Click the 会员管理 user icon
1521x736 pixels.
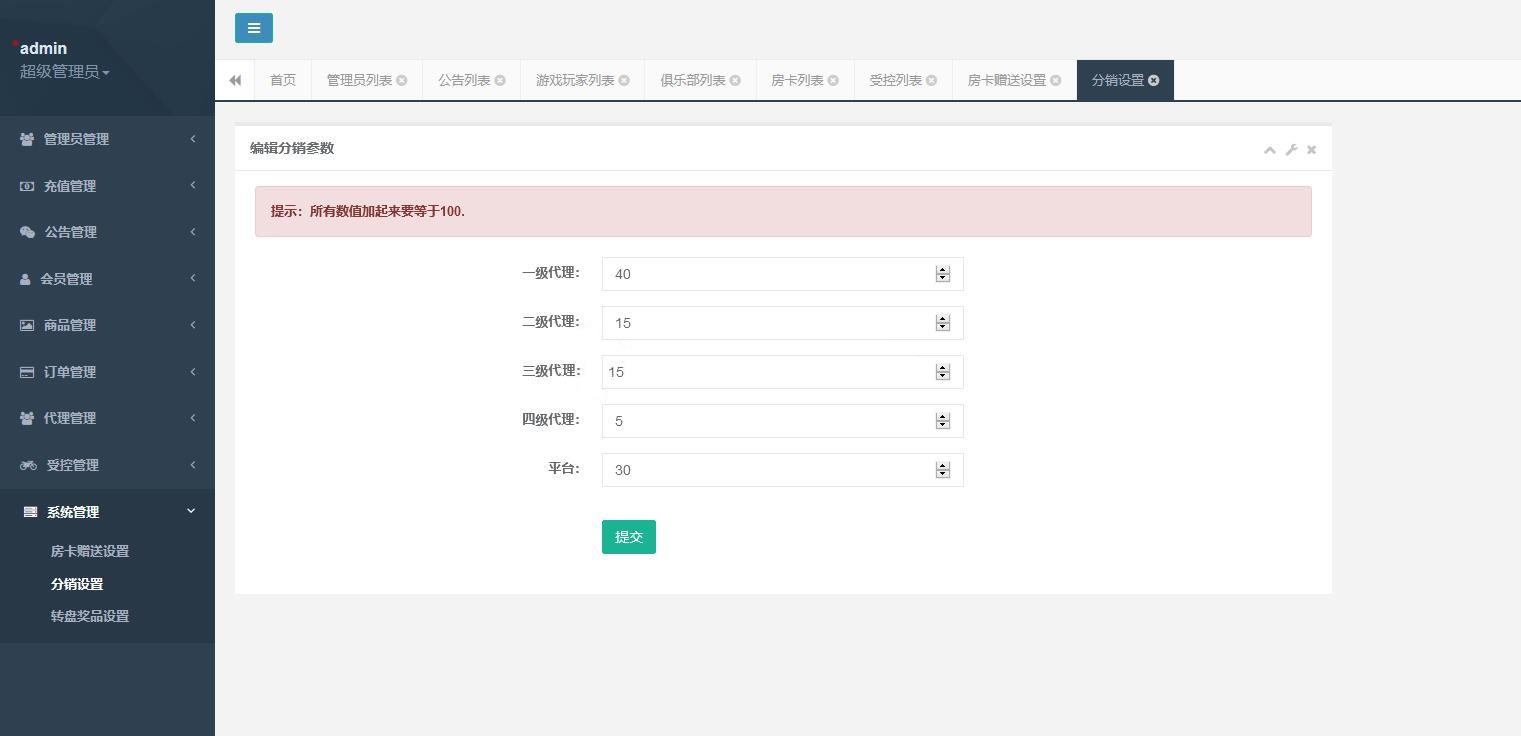coord(26,278)
